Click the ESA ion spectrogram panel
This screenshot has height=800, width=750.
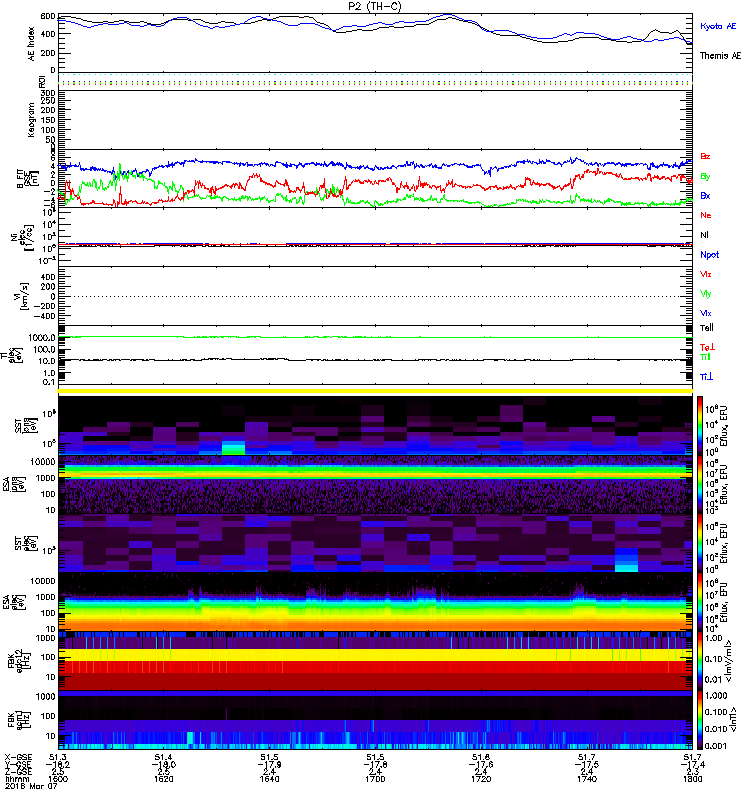376,485
